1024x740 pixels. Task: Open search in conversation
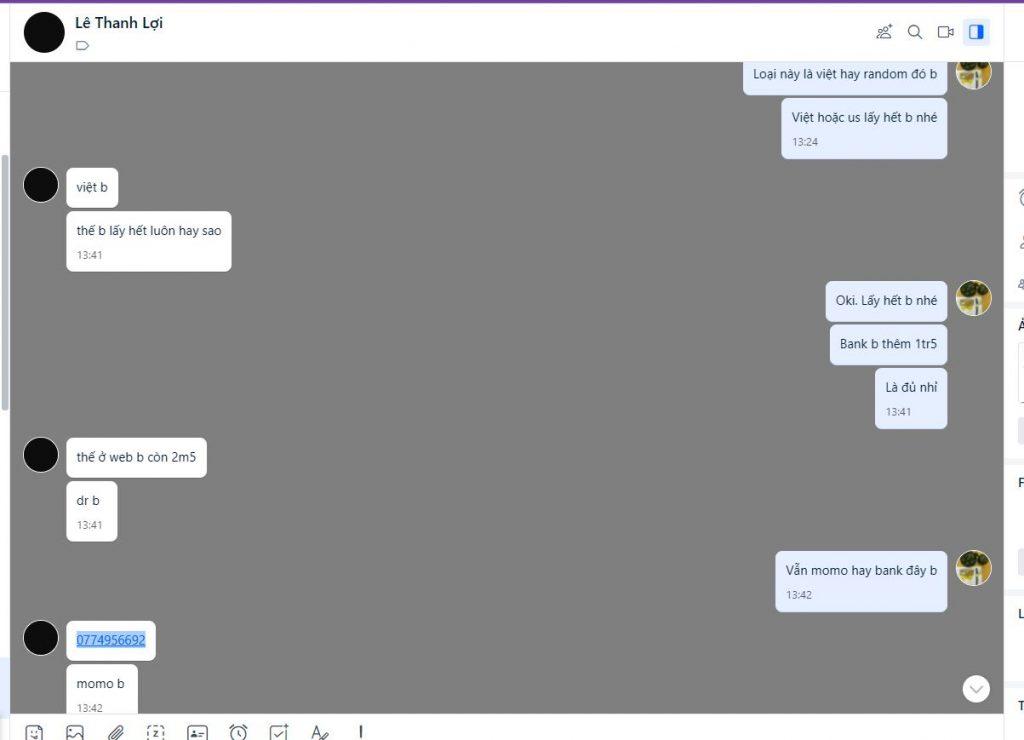(x=915, y=32)
